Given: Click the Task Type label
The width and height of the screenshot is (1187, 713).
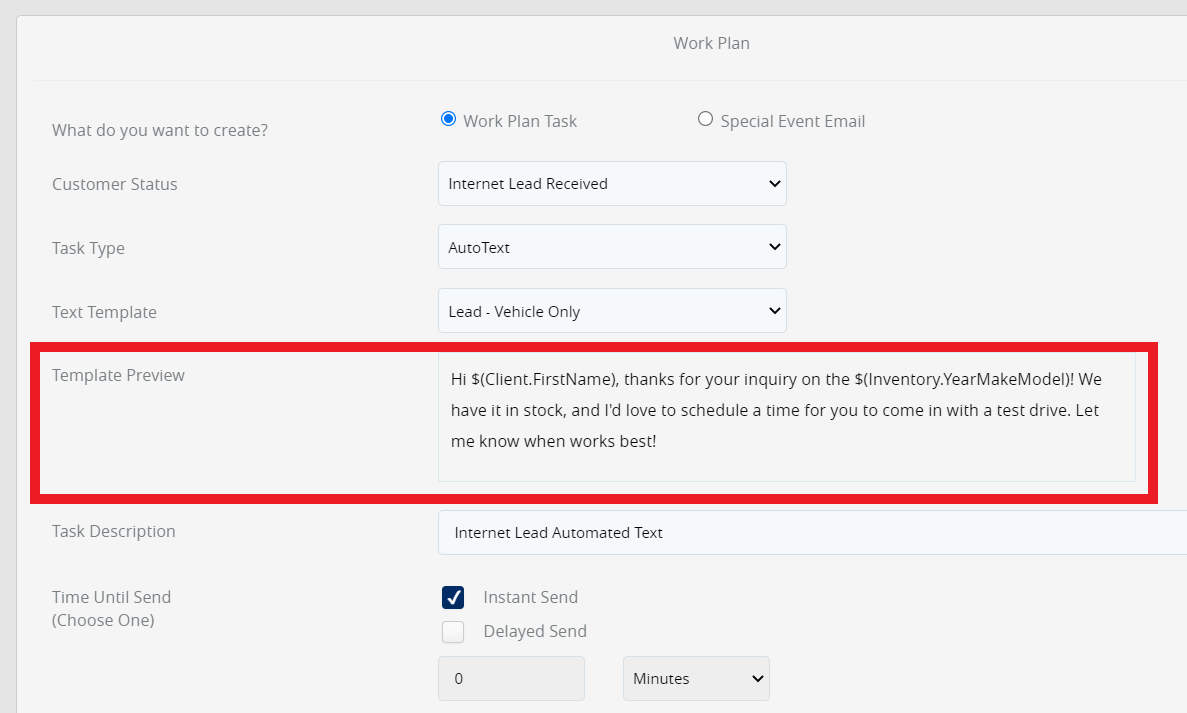Looking at the screenshot, I should point(88,248).
